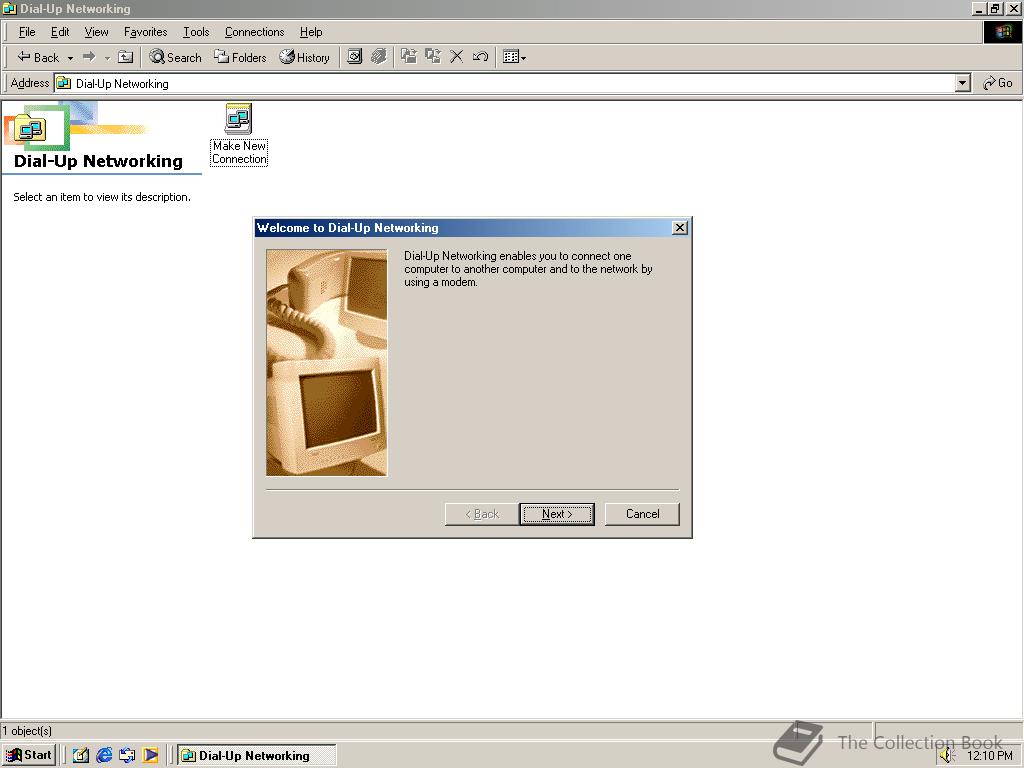The width and height of the screenshot is (1024, 768).
Task: Click the Dial-Up Networking folder banner icon
Action: pyautogui.click(x=29, y=129)
